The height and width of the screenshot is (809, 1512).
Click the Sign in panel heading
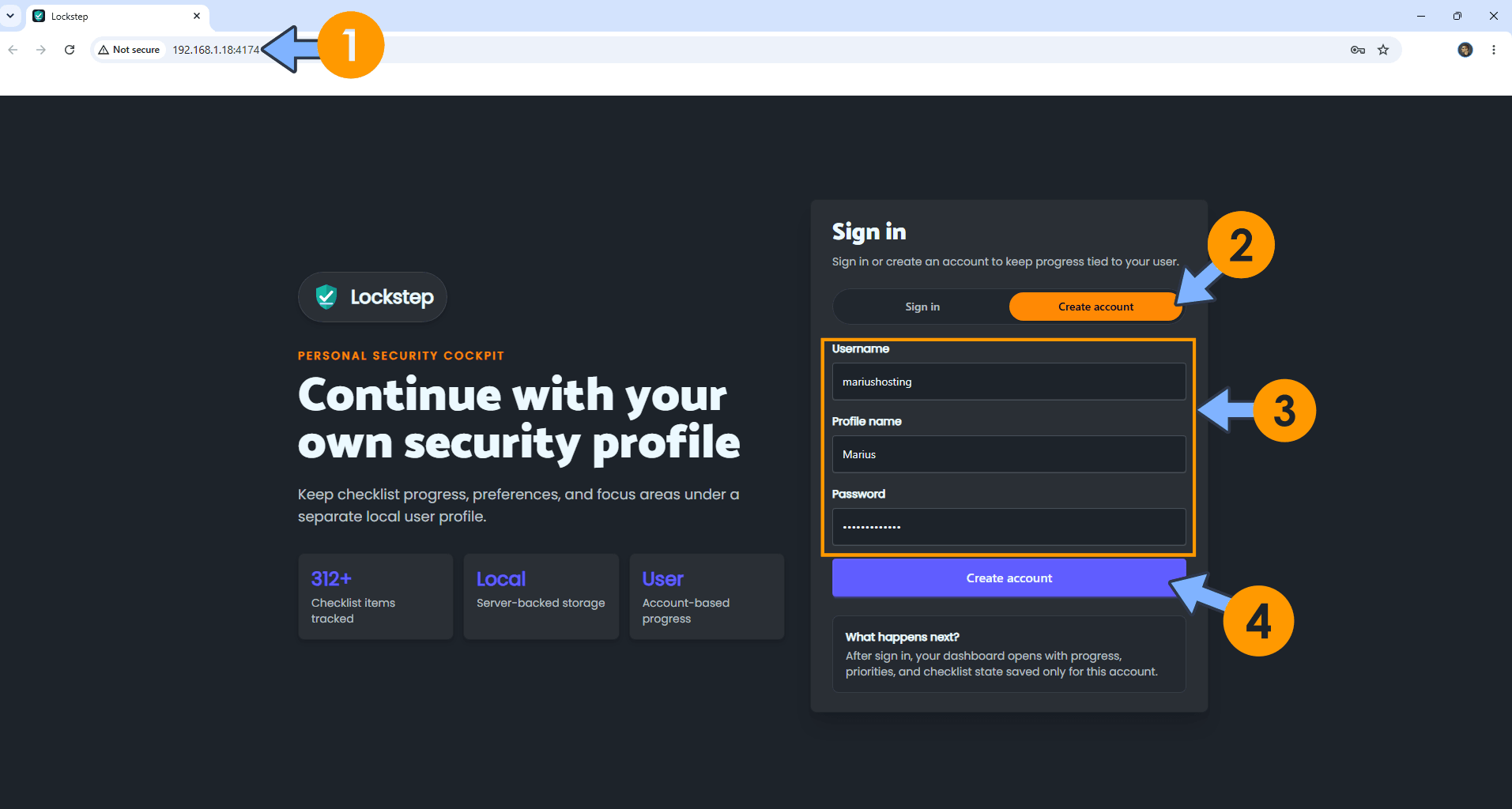869,231
